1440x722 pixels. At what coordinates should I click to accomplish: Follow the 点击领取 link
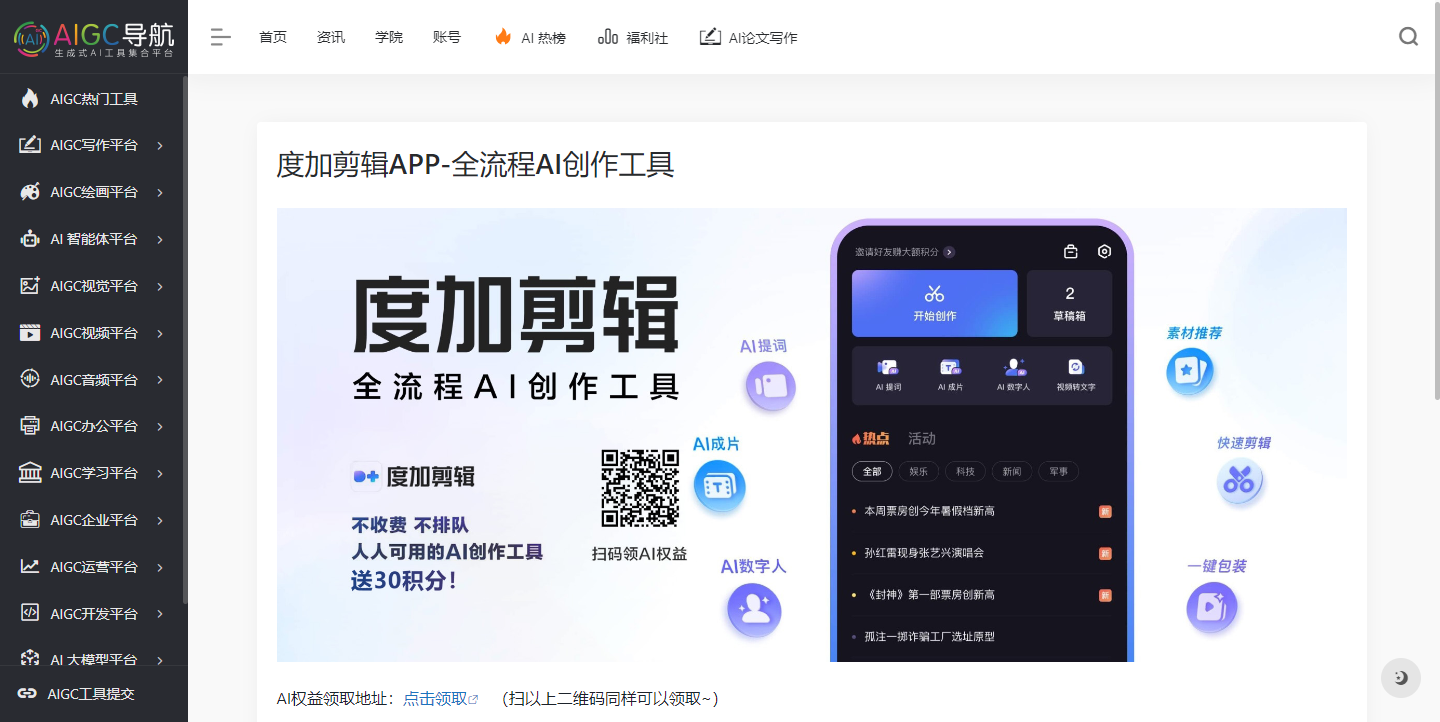[x=440, y=698]
